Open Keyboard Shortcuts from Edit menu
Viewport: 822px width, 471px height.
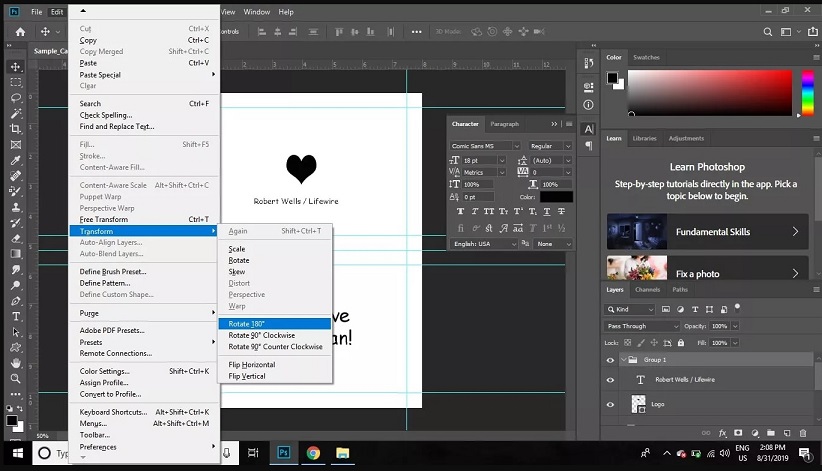(x=144, y=412)
